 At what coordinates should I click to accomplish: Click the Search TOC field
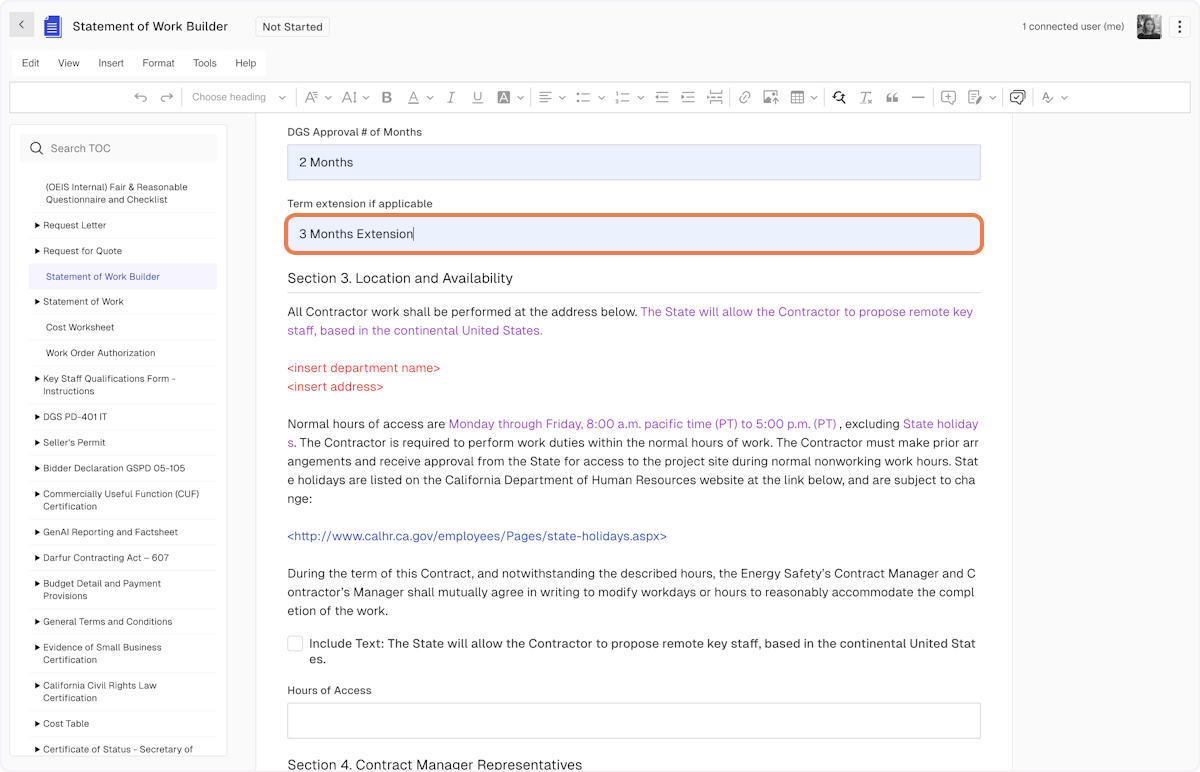click(118, 148)
